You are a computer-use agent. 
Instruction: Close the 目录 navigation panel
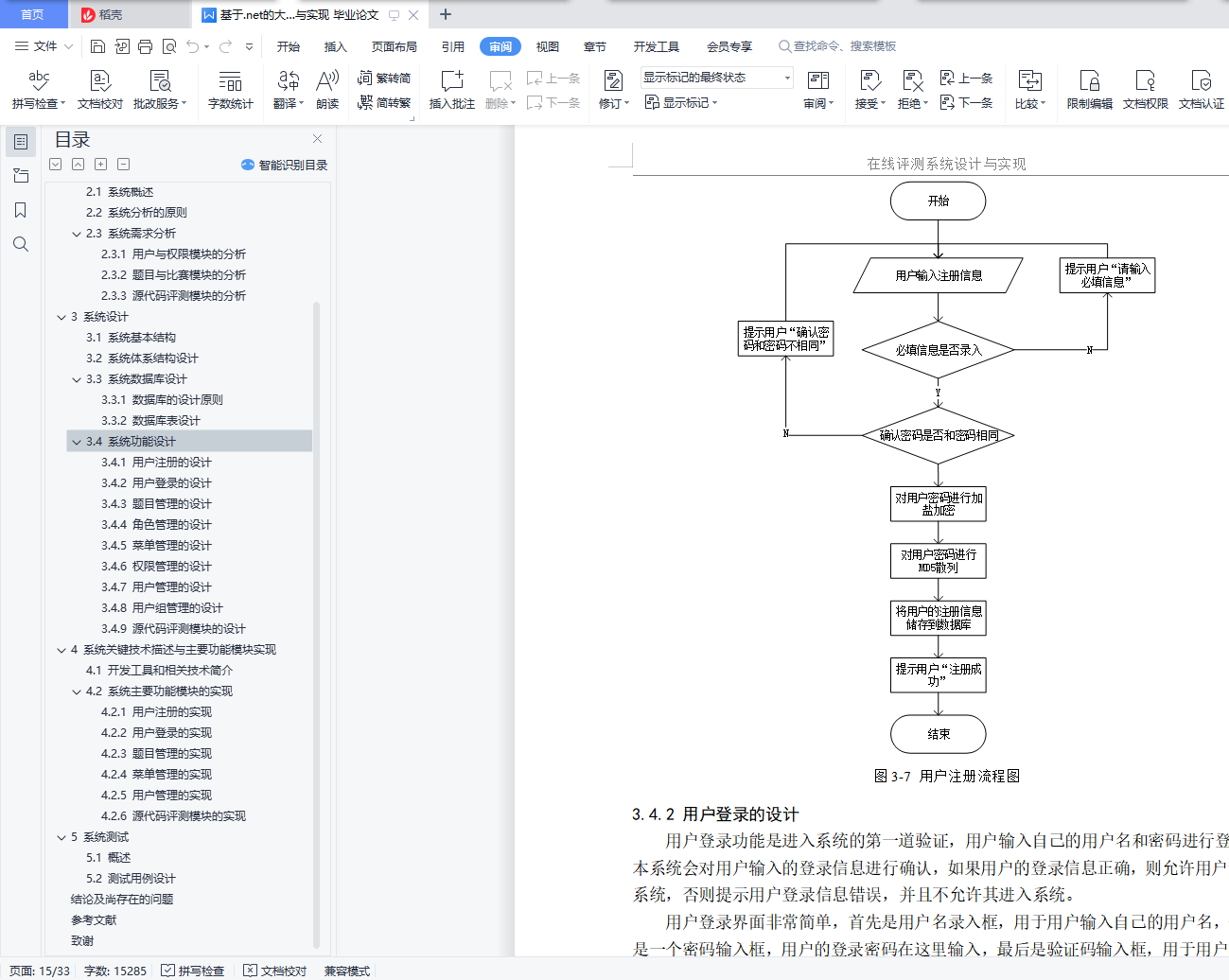tap(318, 139)
